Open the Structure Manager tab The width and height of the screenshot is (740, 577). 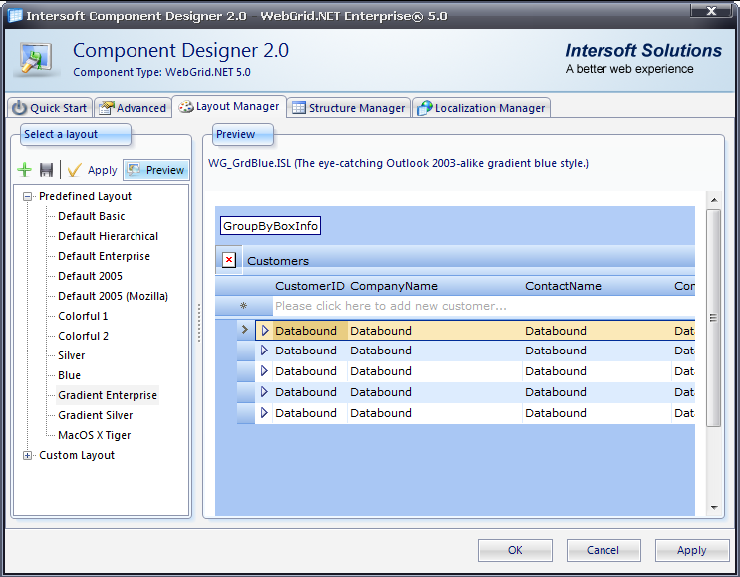tap(348, 108)
